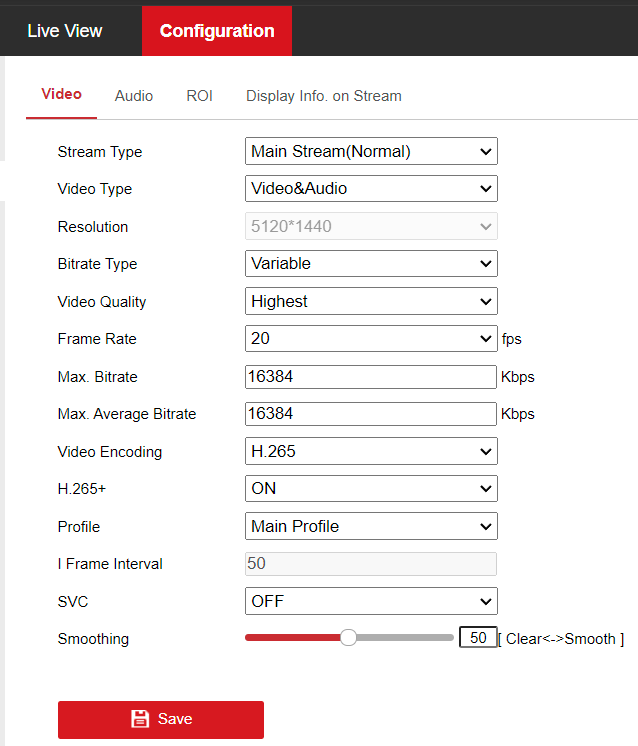Expand the Stream Type dropdown

click(x=371, y=152)
